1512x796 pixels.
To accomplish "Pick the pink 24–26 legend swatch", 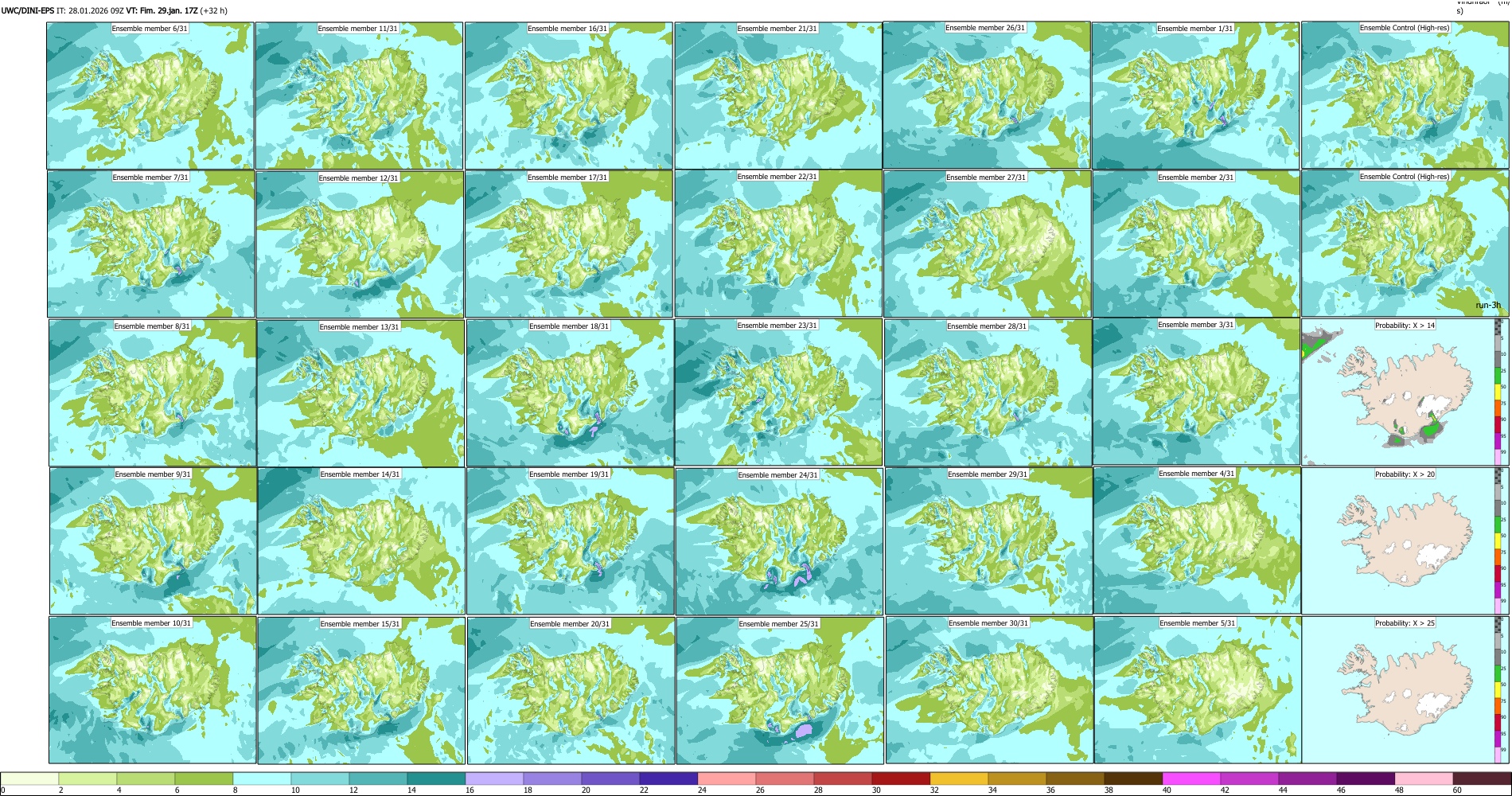I will (727, 779).
